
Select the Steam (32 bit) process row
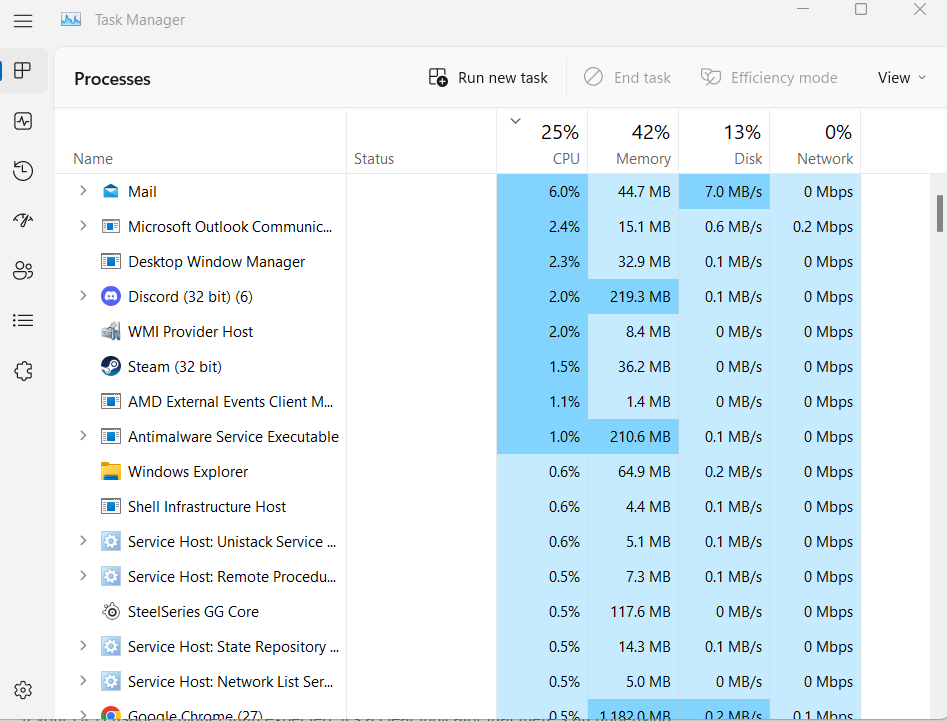tap(175, 367)
